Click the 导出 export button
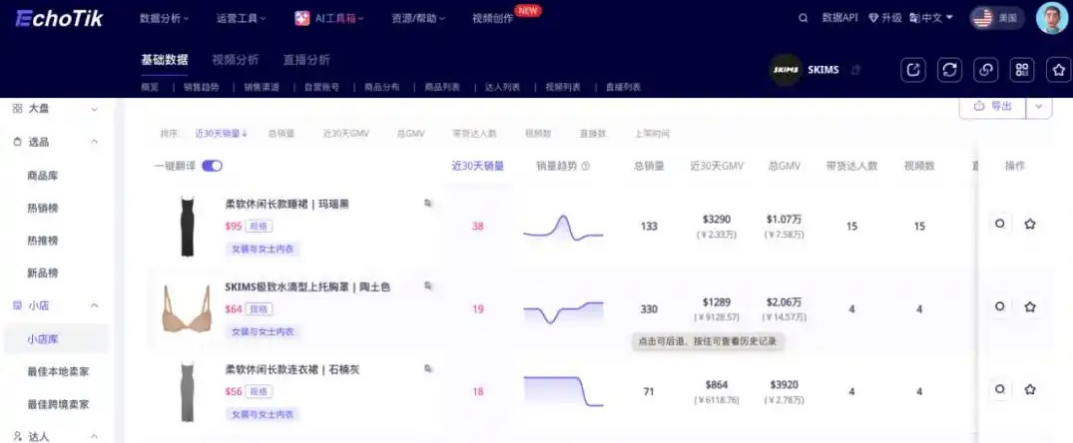Image resolution: width=1073 pixels, height=443 pixels. click(992, 106)
